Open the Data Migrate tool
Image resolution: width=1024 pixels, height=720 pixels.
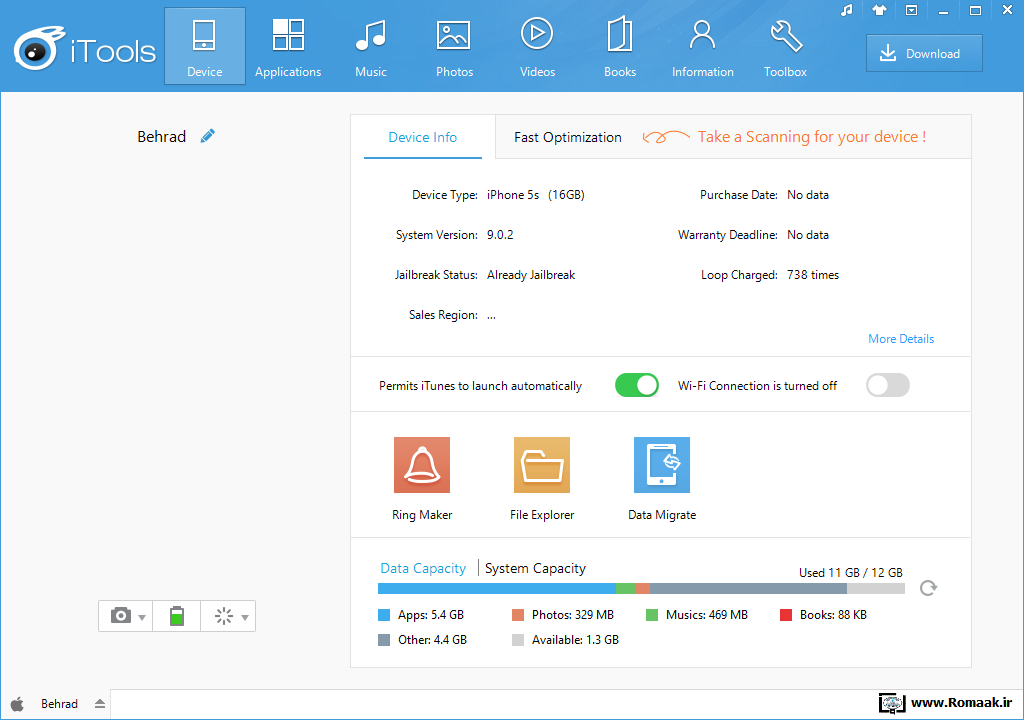[x=662, y=478]
